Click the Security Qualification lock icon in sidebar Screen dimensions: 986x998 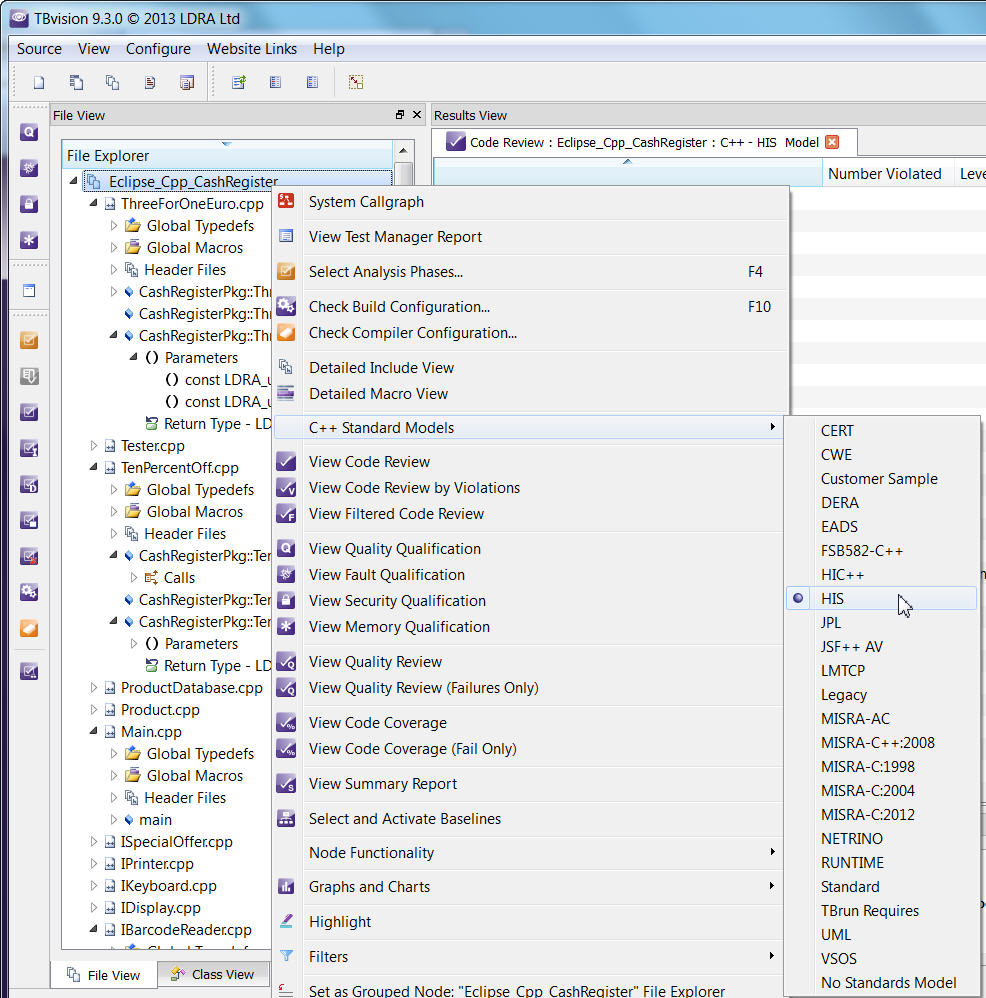tap(29, 204)
